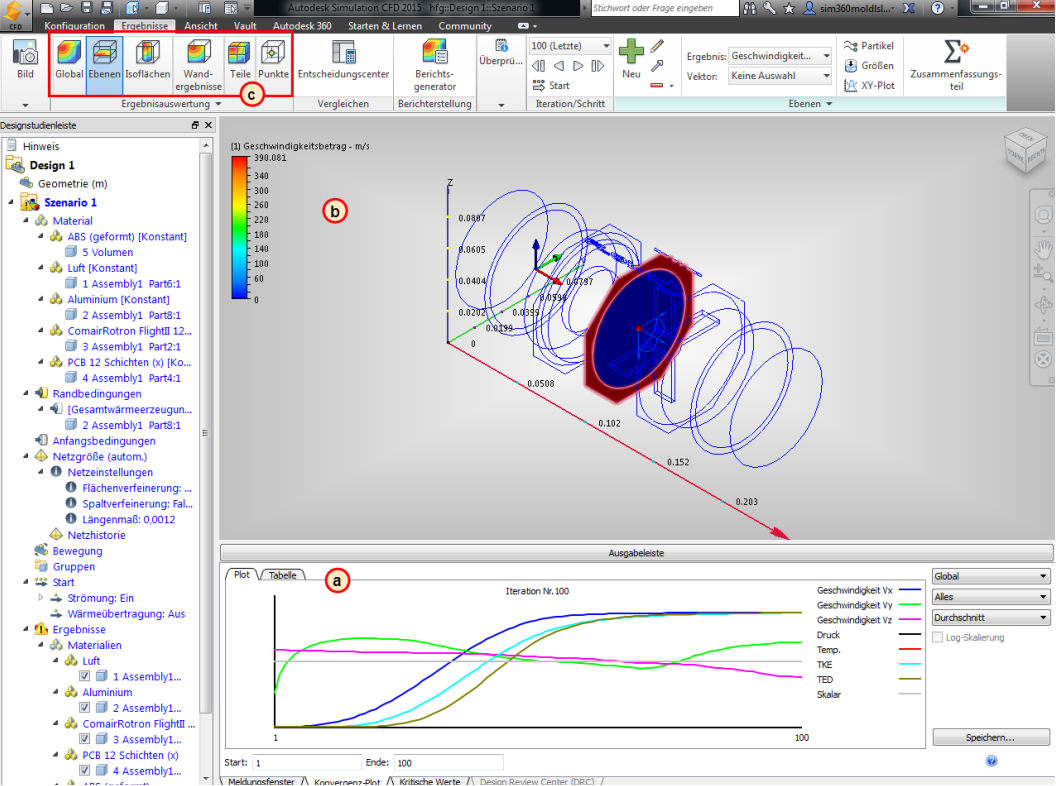Select the Global results tool

(69, 59)
